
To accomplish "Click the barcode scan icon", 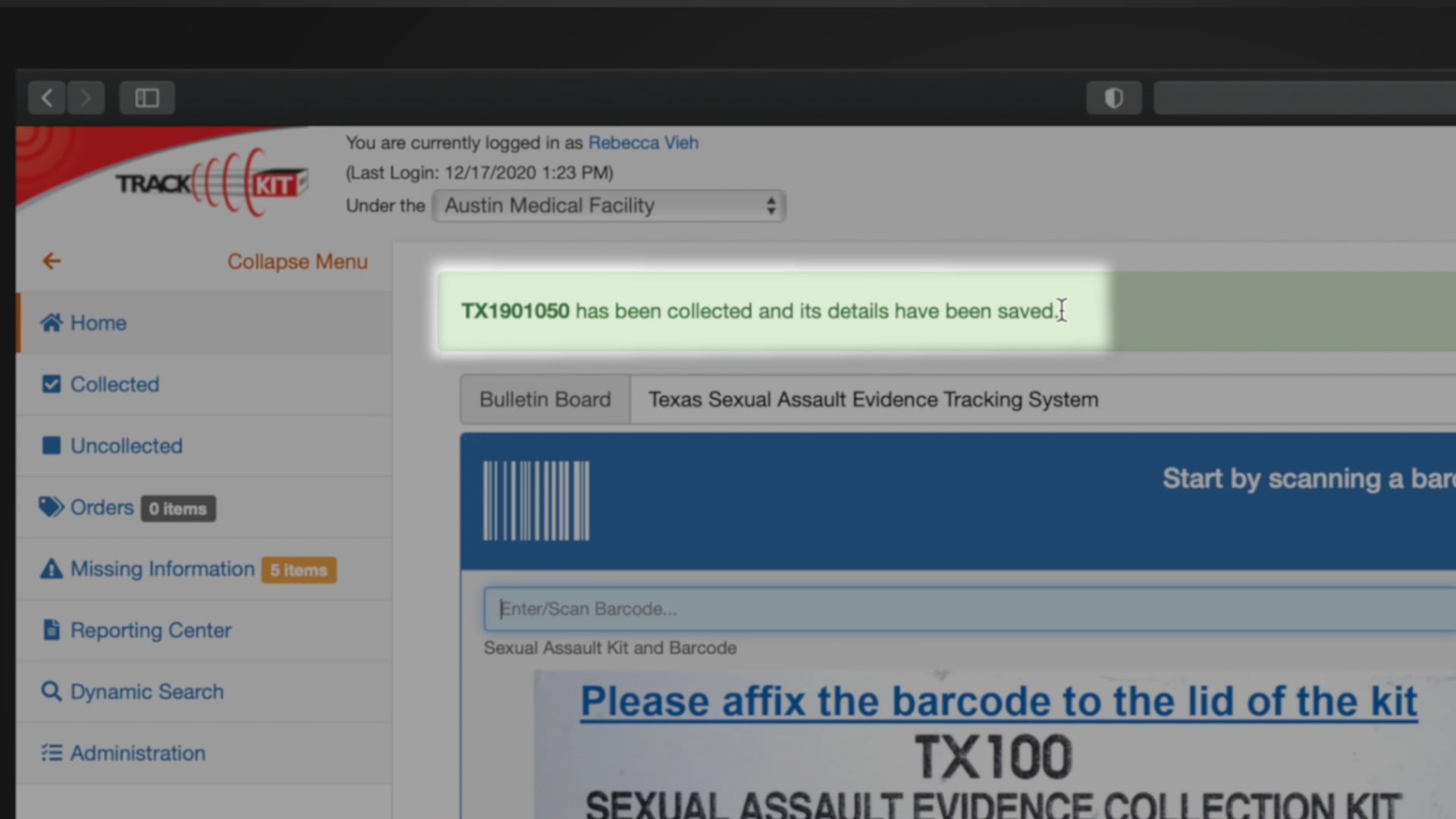I will pyautogui.click(x=536, y=501).
